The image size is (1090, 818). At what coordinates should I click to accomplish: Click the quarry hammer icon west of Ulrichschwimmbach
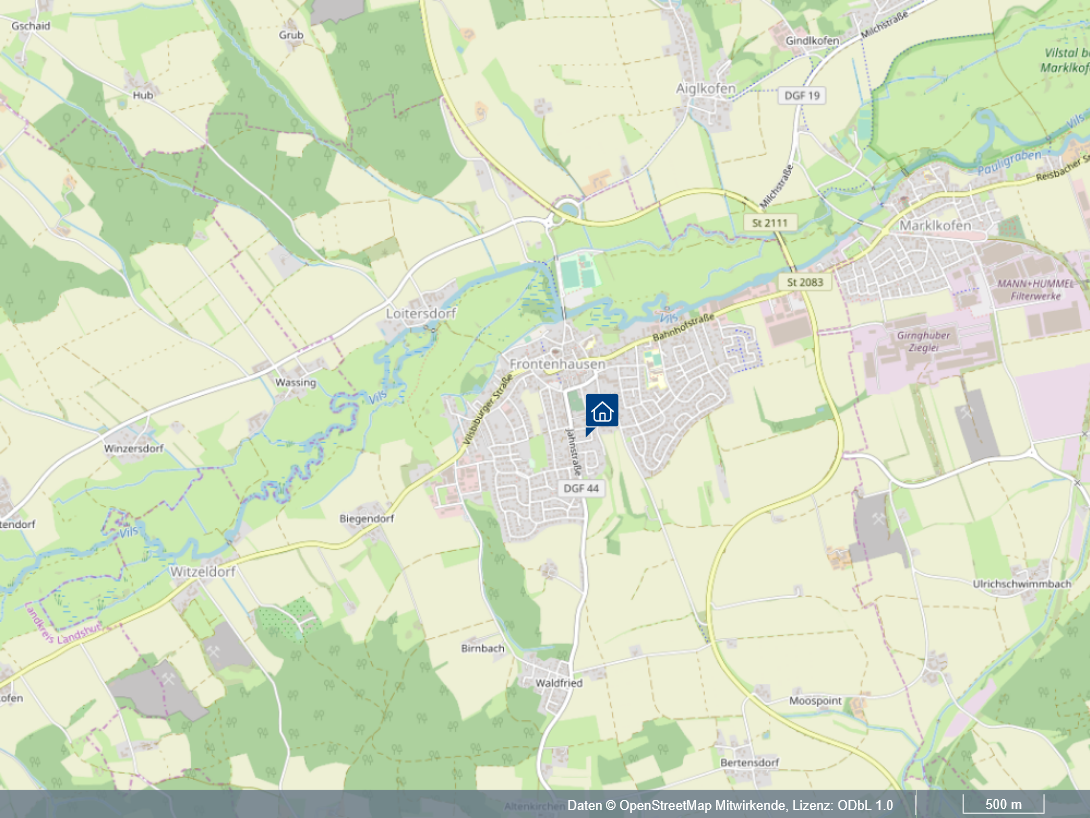click(881, 521)
